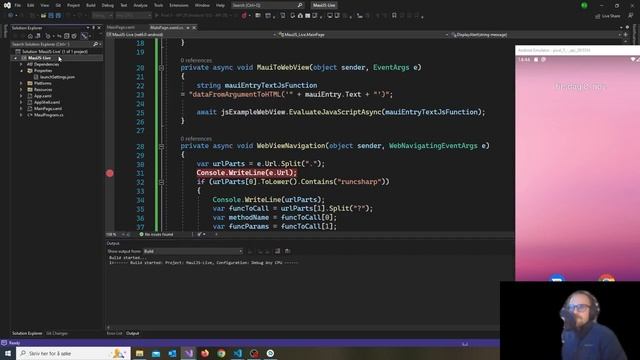Click the No issues found indicator
This screenshot has width=640, height=360.
pos(156,234)
